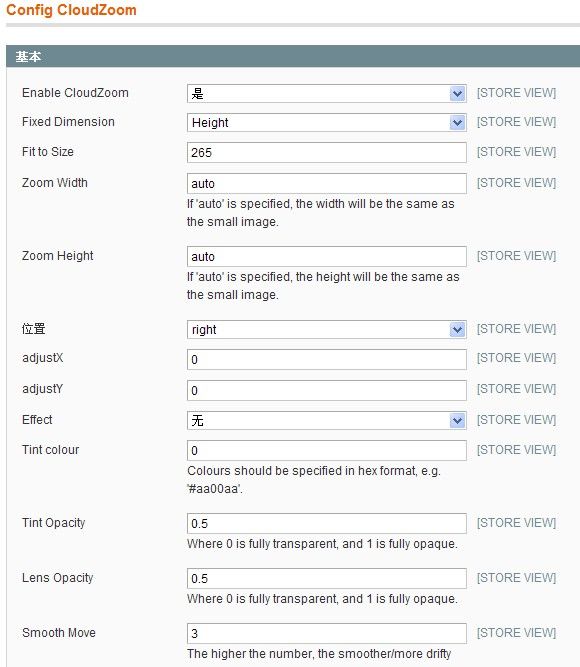Screen dimensions: 580x667
Task: Open the 位置 dropdown set to right
Action: (x=326, y=329)
